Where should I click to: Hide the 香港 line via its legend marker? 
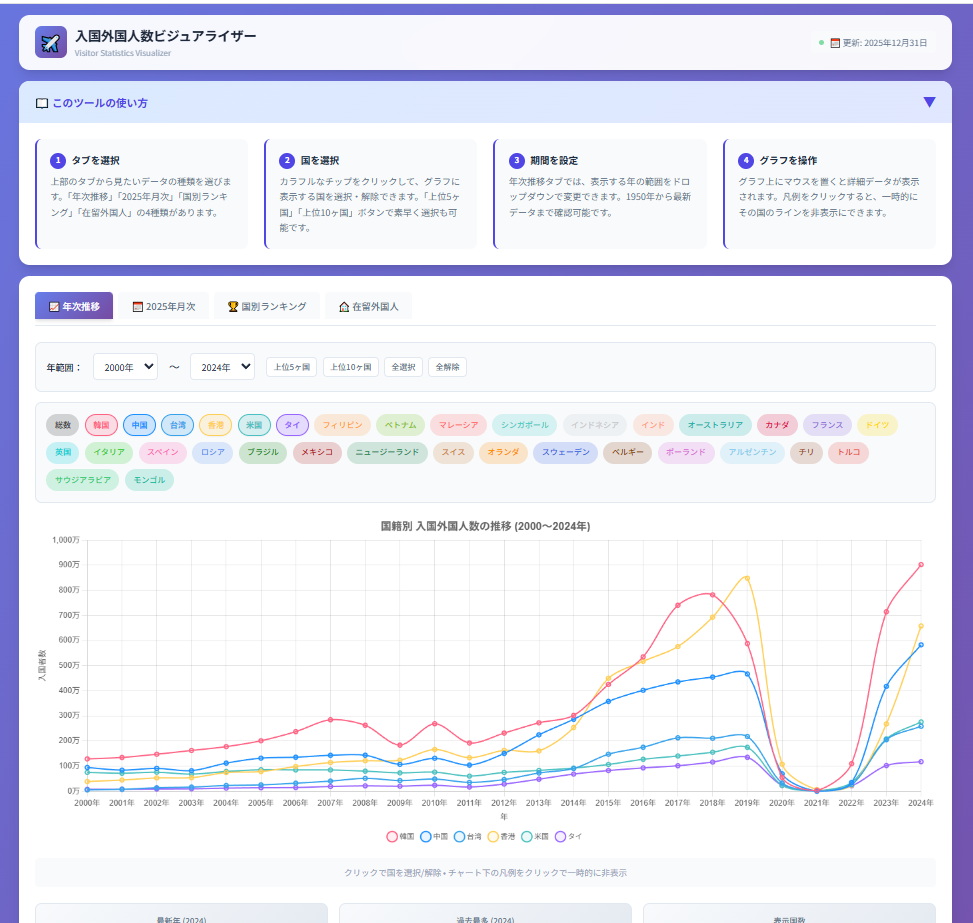tap(493, 836)
